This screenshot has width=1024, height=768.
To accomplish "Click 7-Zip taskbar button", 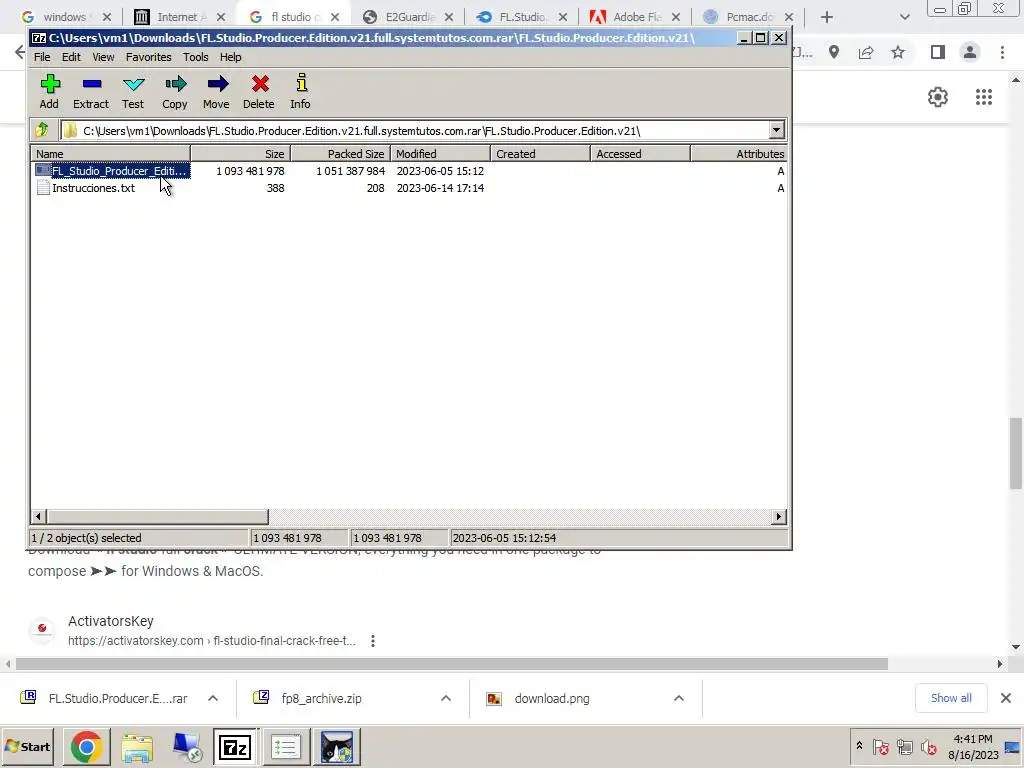I will [x=234, y=747].
